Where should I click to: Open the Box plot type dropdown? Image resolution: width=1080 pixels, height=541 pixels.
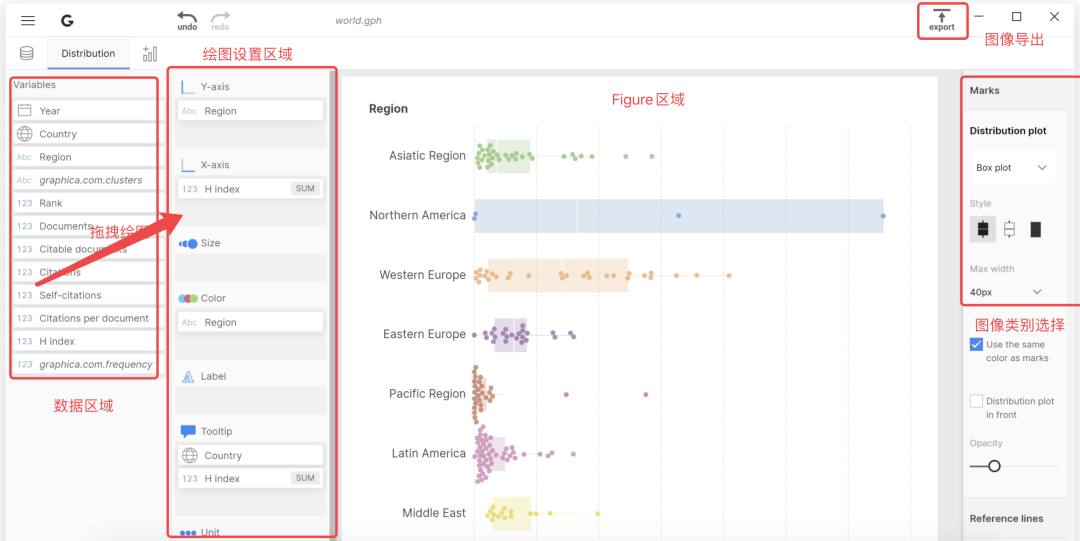point(1012,167)
